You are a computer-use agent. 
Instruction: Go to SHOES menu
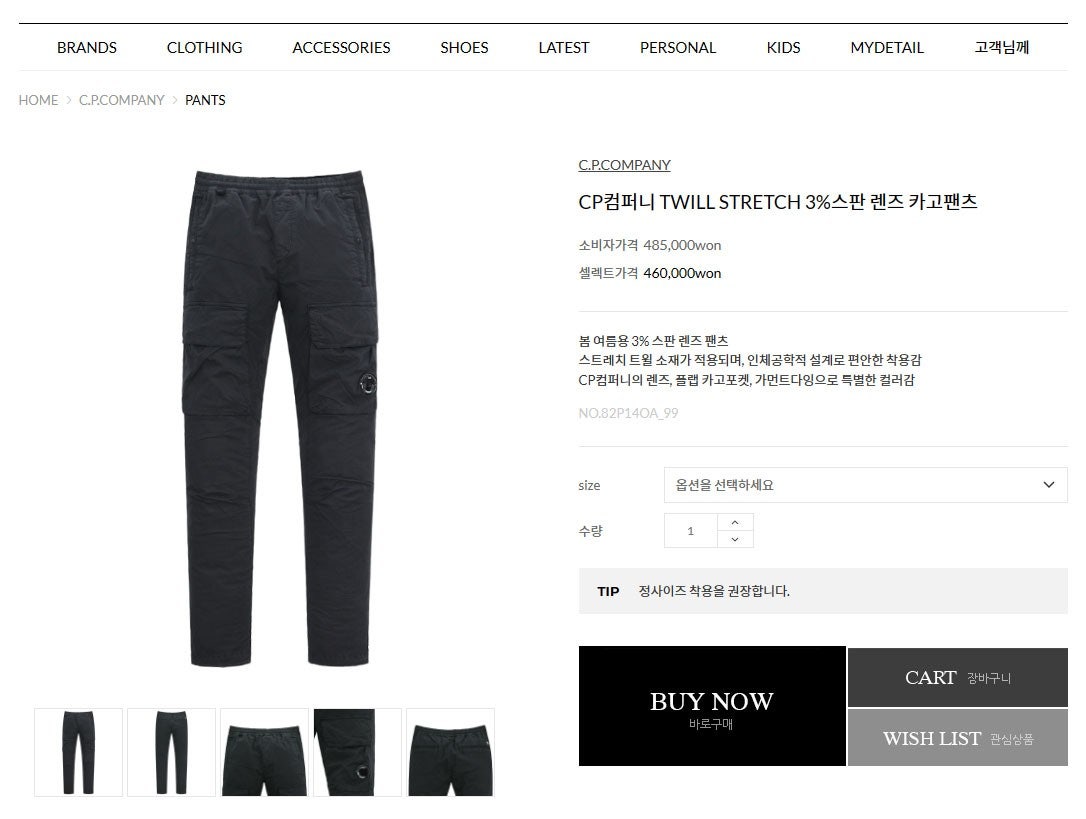[464, 48]
